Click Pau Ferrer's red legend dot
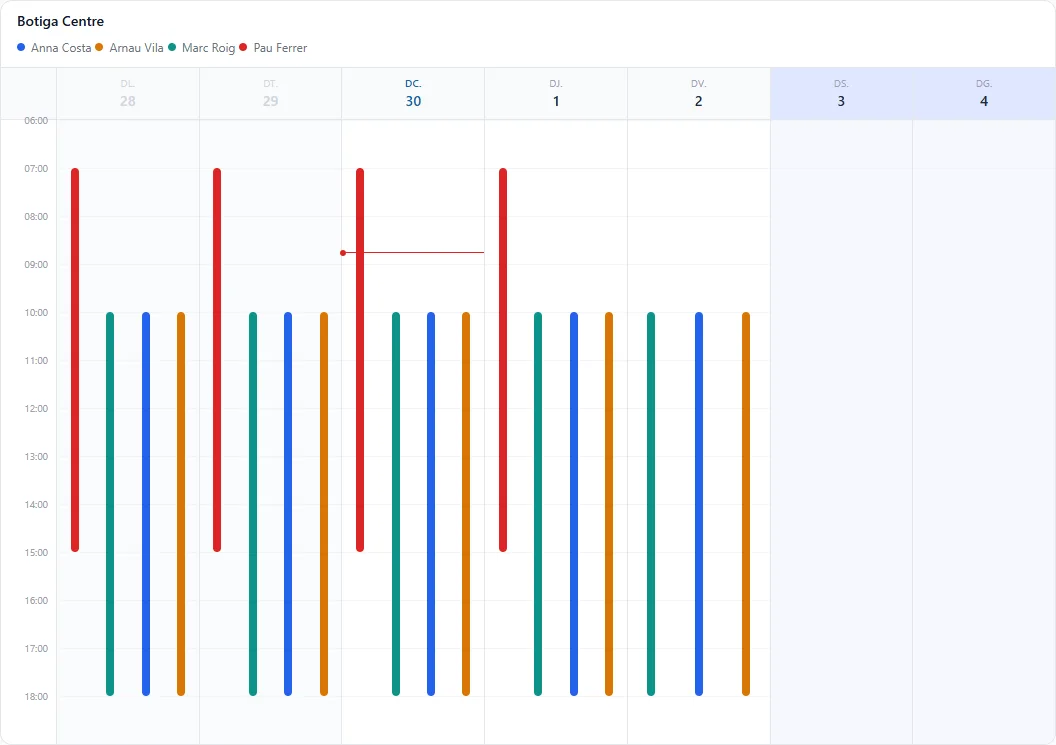 [x=243, y=47]
